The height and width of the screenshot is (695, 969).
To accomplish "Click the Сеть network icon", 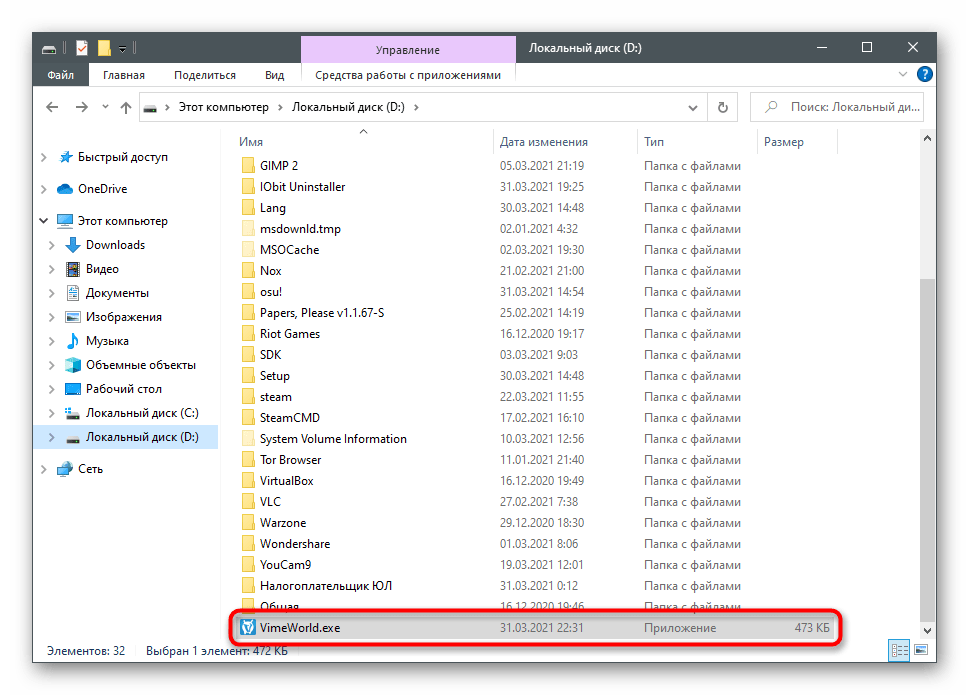I will (65, 469).
